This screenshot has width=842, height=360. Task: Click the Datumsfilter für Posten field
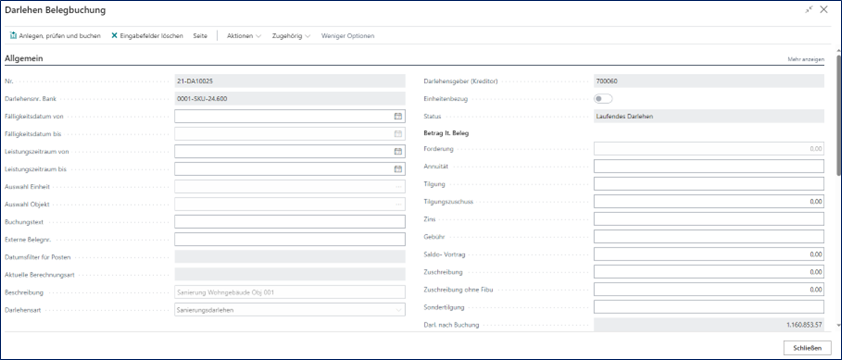[x=290, y=257]
